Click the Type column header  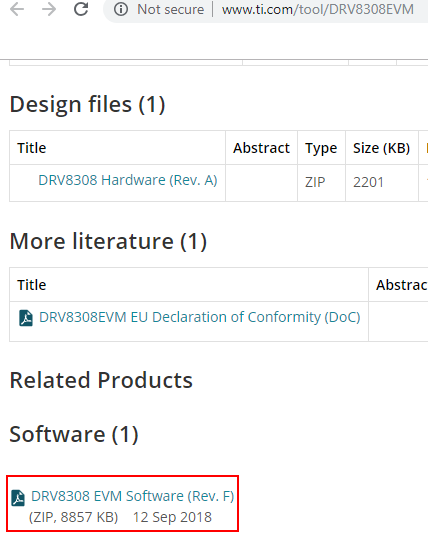(321, 148)
